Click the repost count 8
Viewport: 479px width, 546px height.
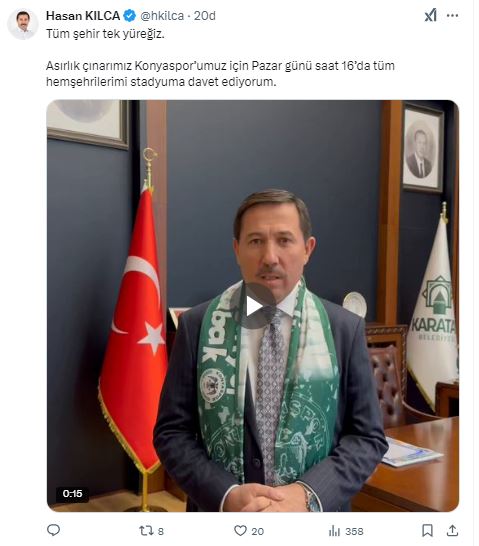click(160, 531)
